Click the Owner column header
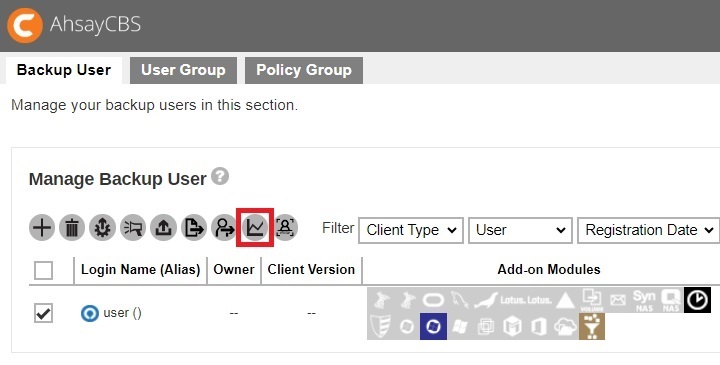The image size is (720, 365). [234, 270]
